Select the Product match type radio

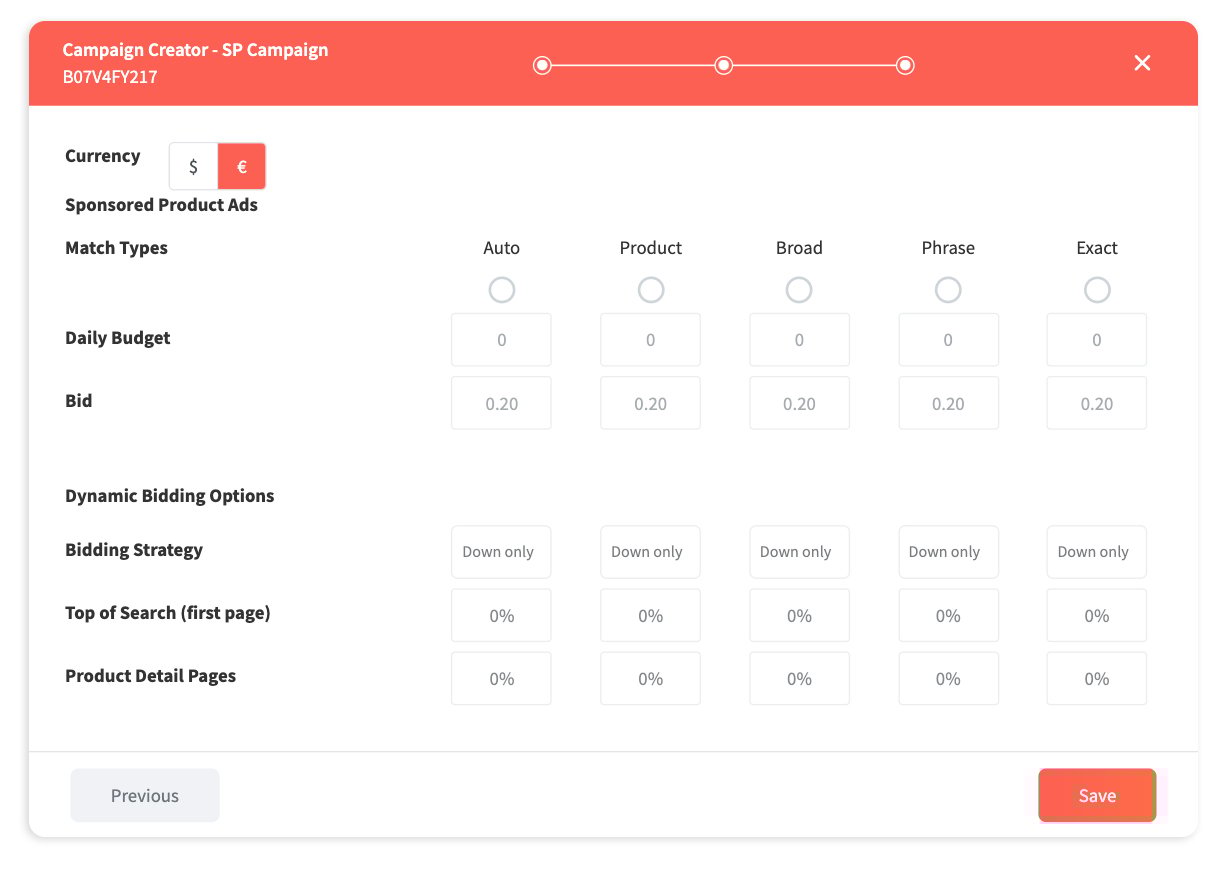tap(650, 290)
